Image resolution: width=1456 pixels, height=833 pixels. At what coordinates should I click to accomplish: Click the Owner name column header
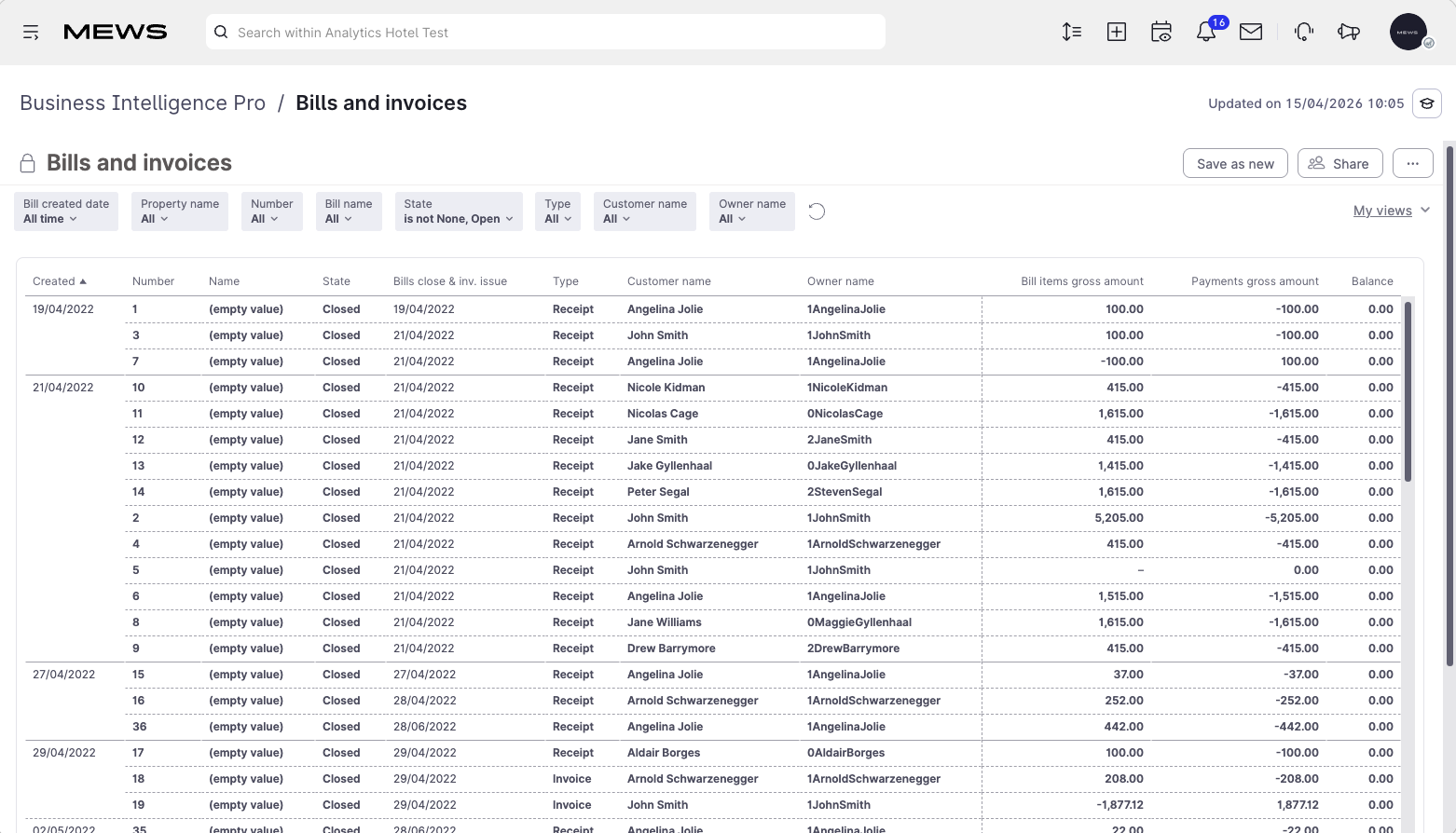[x=841, y=281]
